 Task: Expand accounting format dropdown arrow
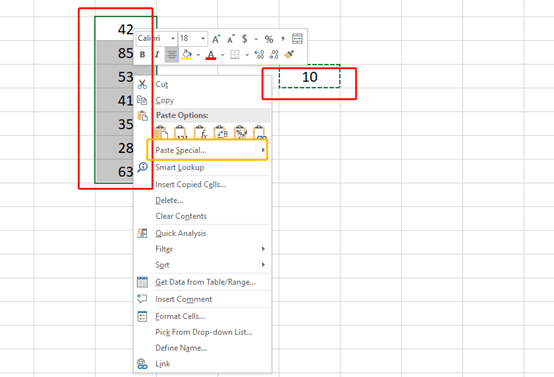pyautogui.click(x=256, y=39)
